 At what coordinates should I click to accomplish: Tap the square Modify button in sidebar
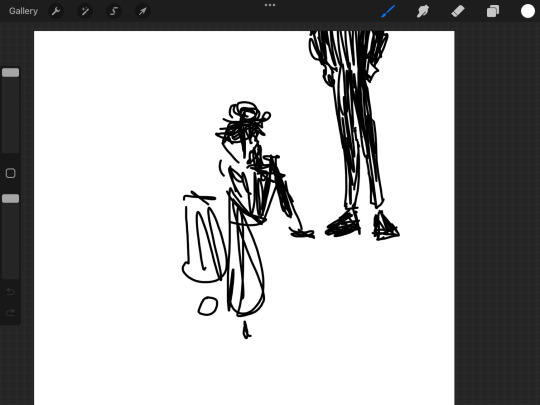point(11,173)
